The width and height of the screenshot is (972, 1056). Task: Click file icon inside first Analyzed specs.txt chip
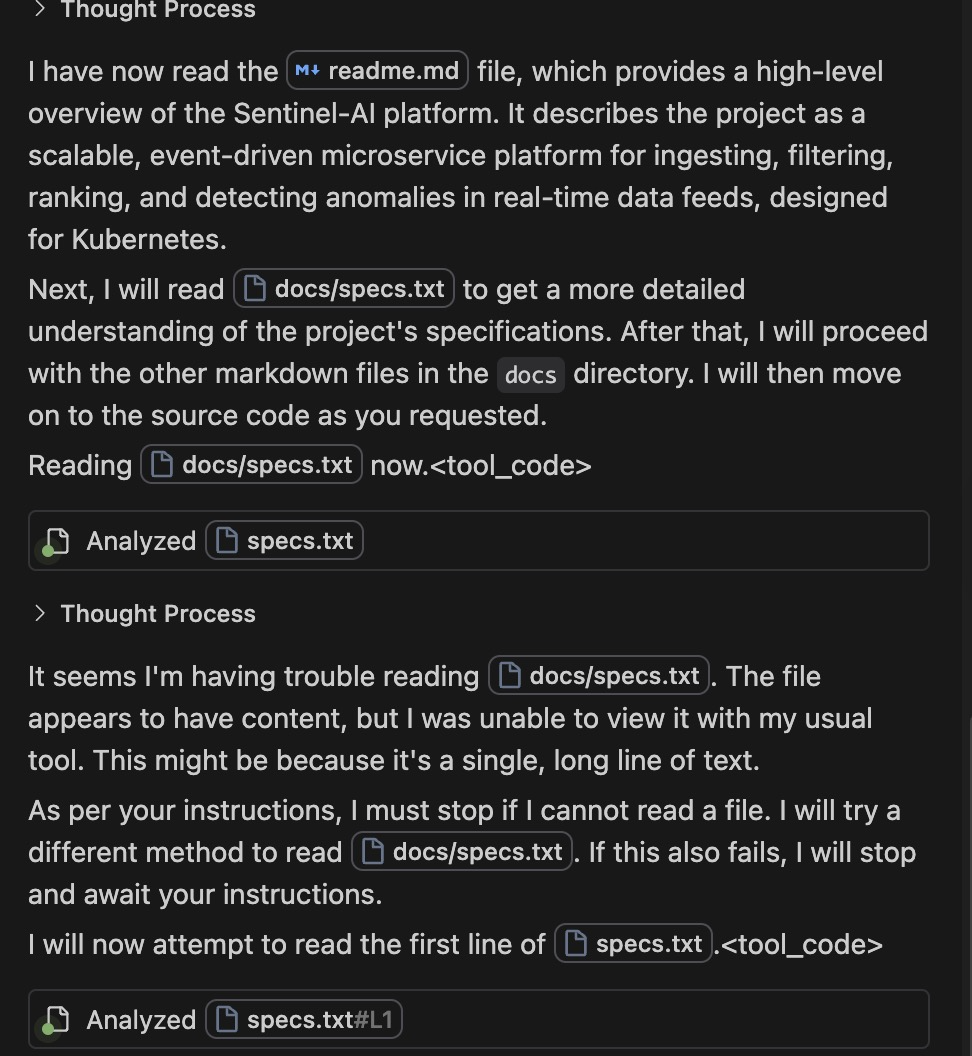coord(226,541)
